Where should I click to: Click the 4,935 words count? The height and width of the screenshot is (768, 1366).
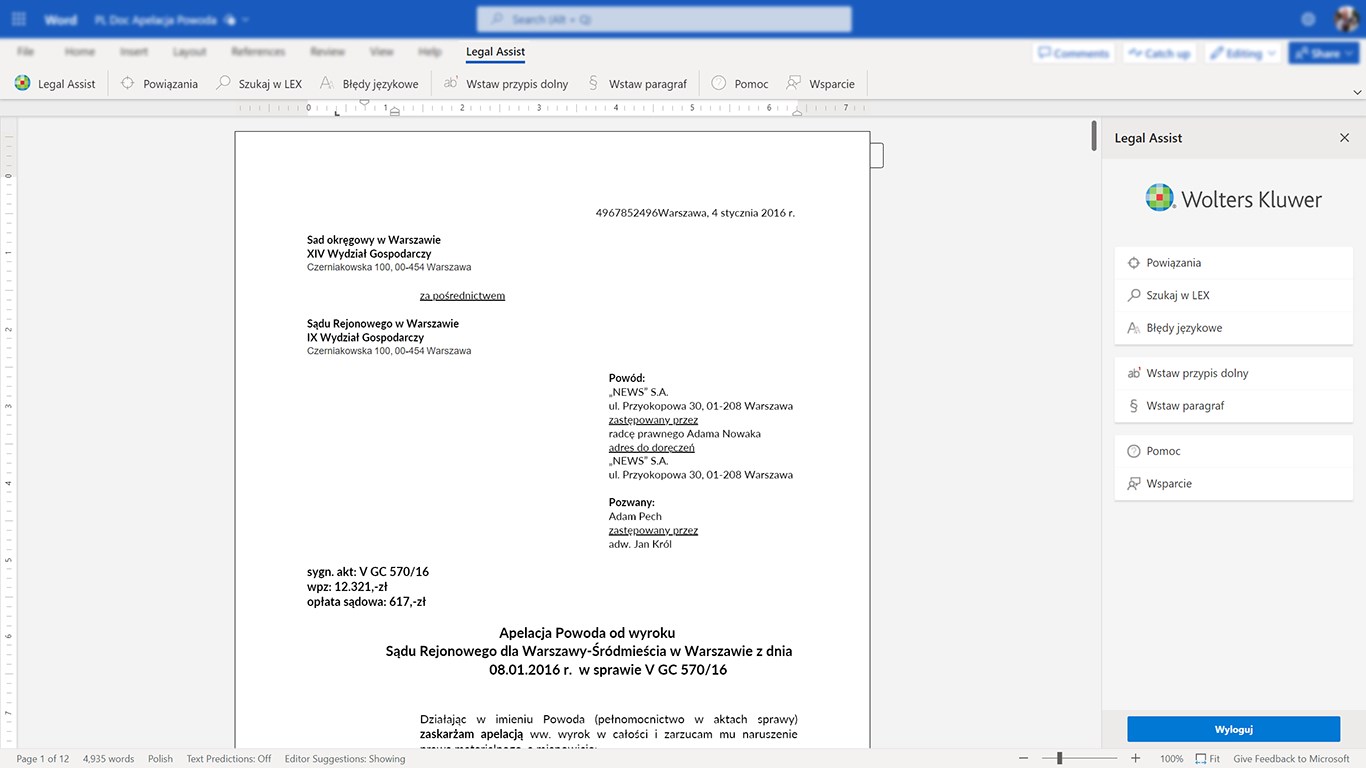108,759
